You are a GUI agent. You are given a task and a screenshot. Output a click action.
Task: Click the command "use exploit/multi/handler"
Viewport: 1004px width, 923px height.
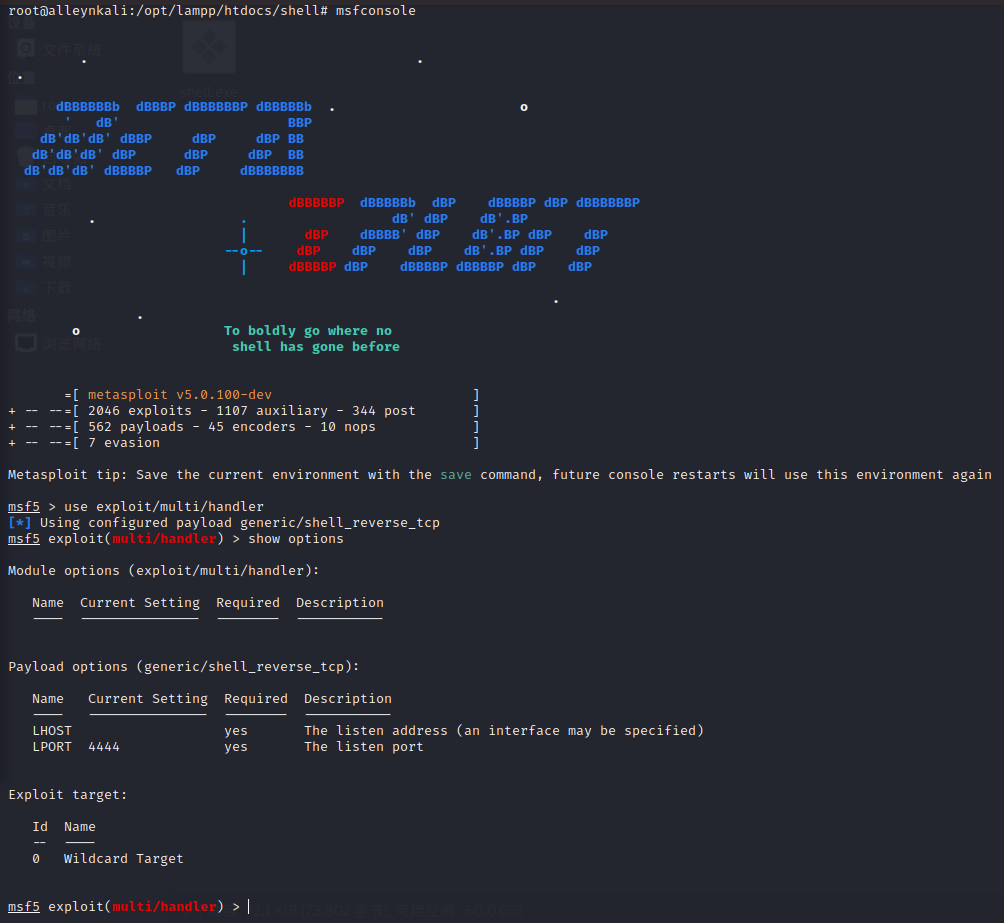point(164,507)
